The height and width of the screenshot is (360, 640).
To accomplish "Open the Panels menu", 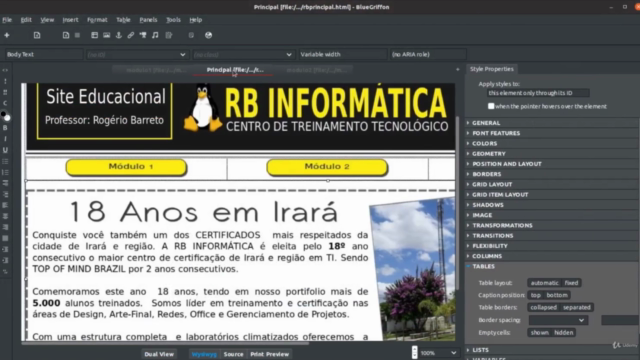I will coord(148,20).
